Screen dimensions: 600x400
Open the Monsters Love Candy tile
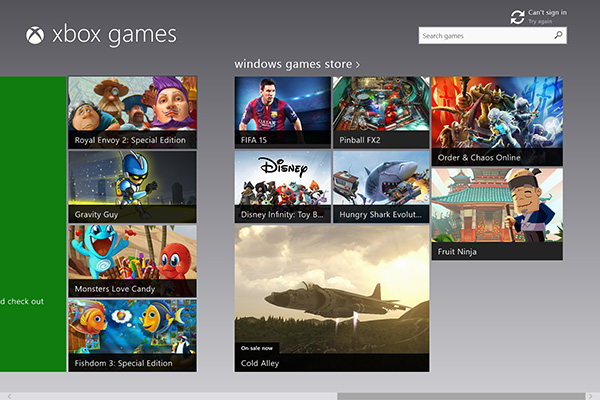[x=132, y=260]
